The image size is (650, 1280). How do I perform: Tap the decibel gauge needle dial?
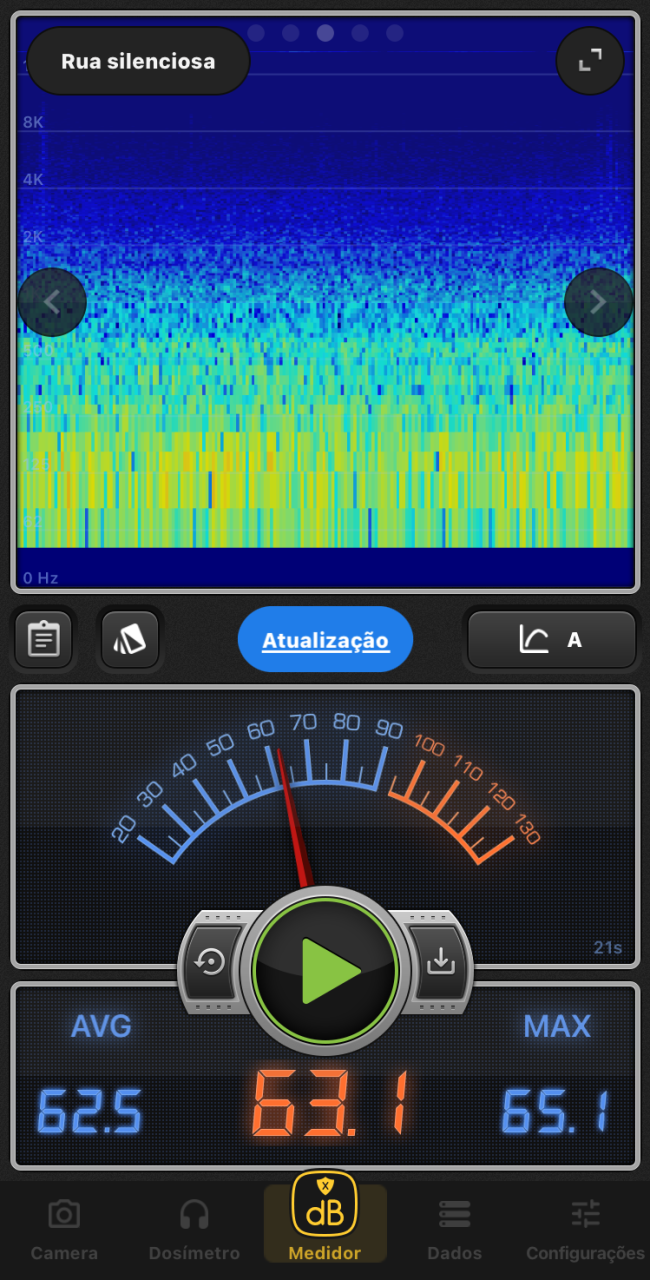(x=325, y=790)
